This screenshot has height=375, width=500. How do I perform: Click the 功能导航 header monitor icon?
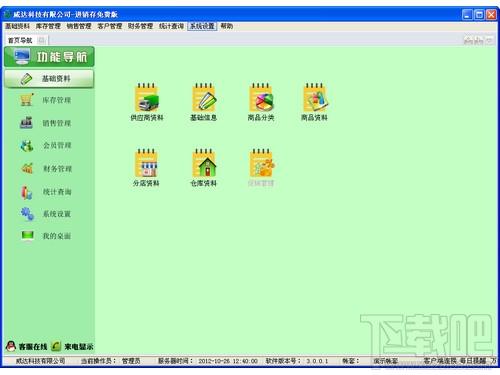pyautogui.click(x=22, y=57)
